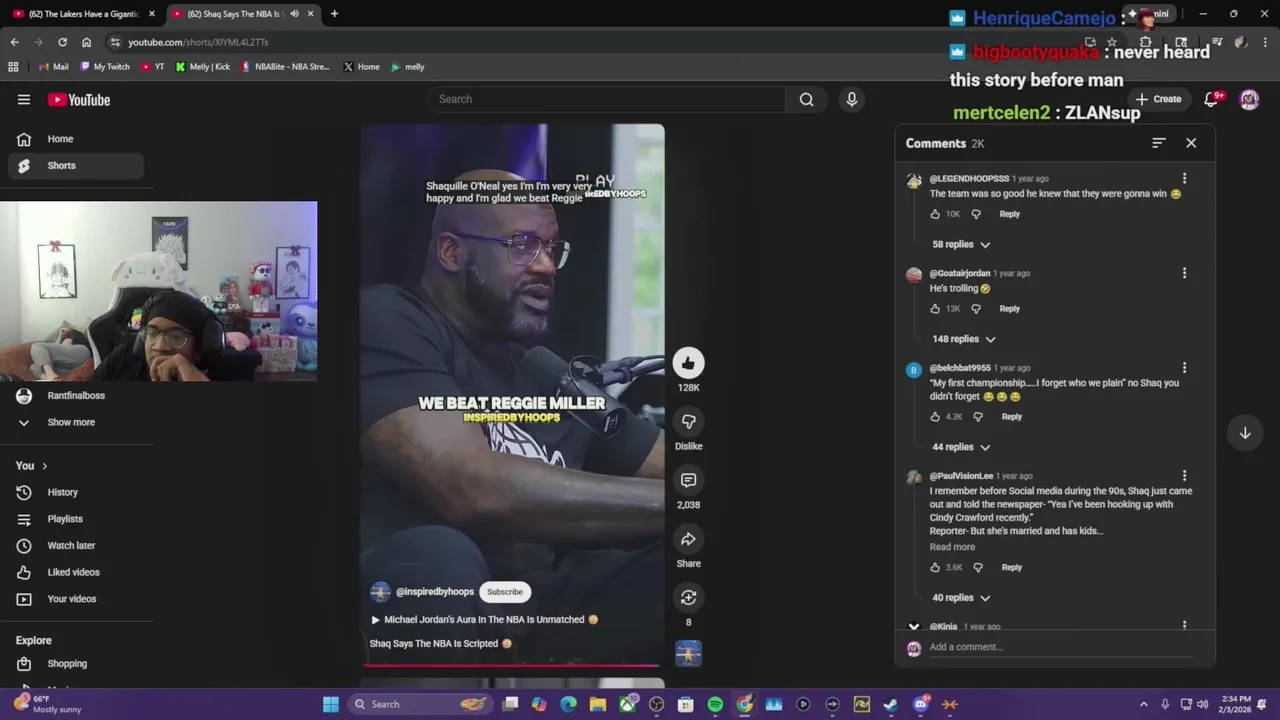Seek on the short's red progress bar
This screenshot has width=1280, height=720.
[512, 664]
